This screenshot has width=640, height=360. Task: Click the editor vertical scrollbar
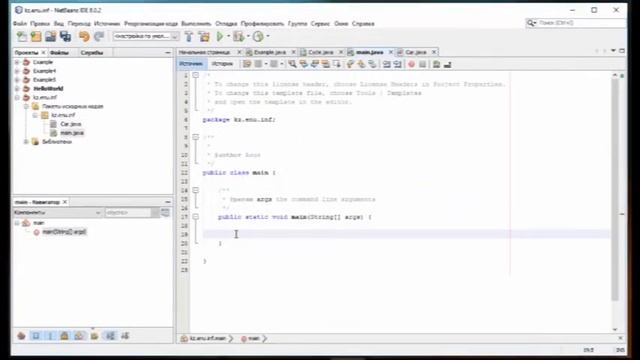click(x=615, y=190)
